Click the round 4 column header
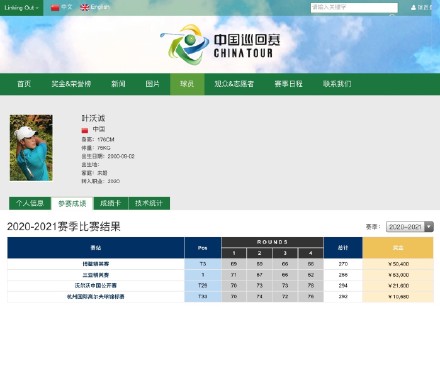 (x=311, y=253)
